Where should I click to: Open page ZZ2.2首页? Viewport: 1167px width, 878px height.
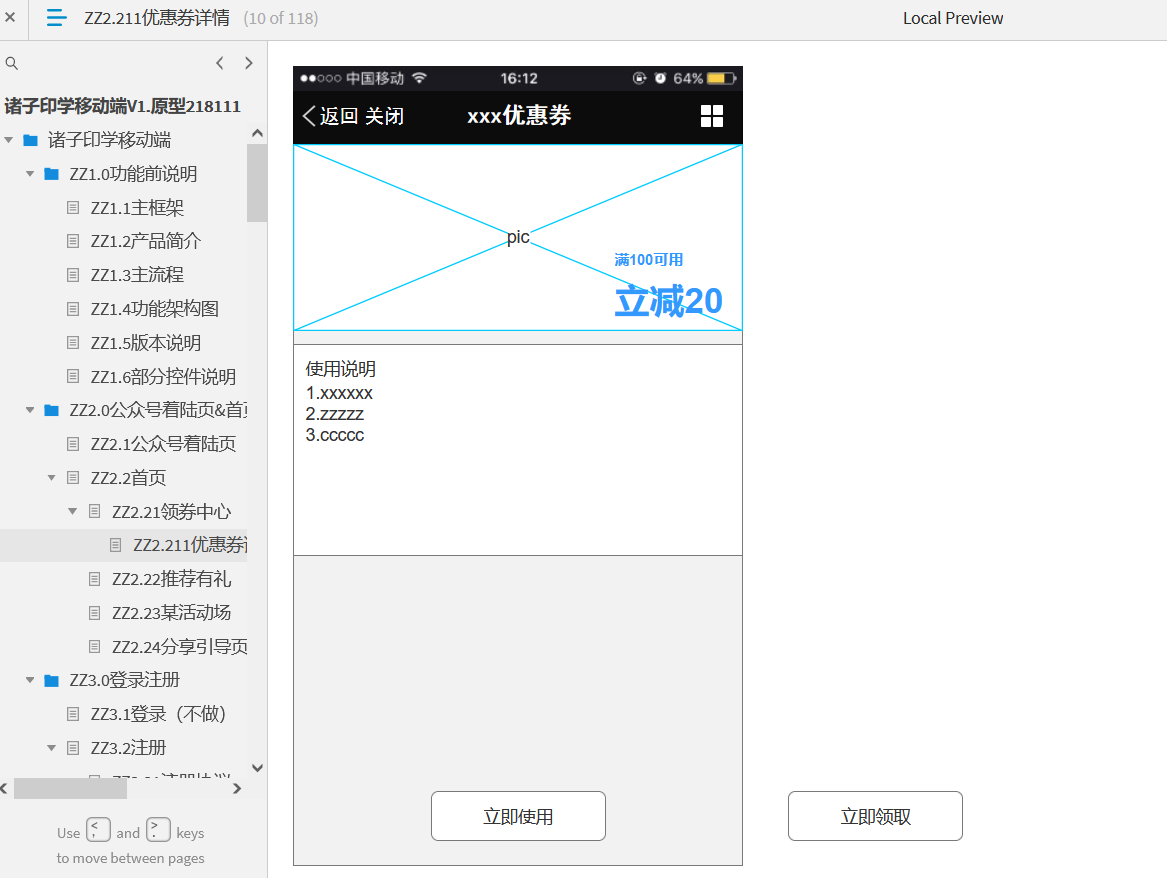128,478
